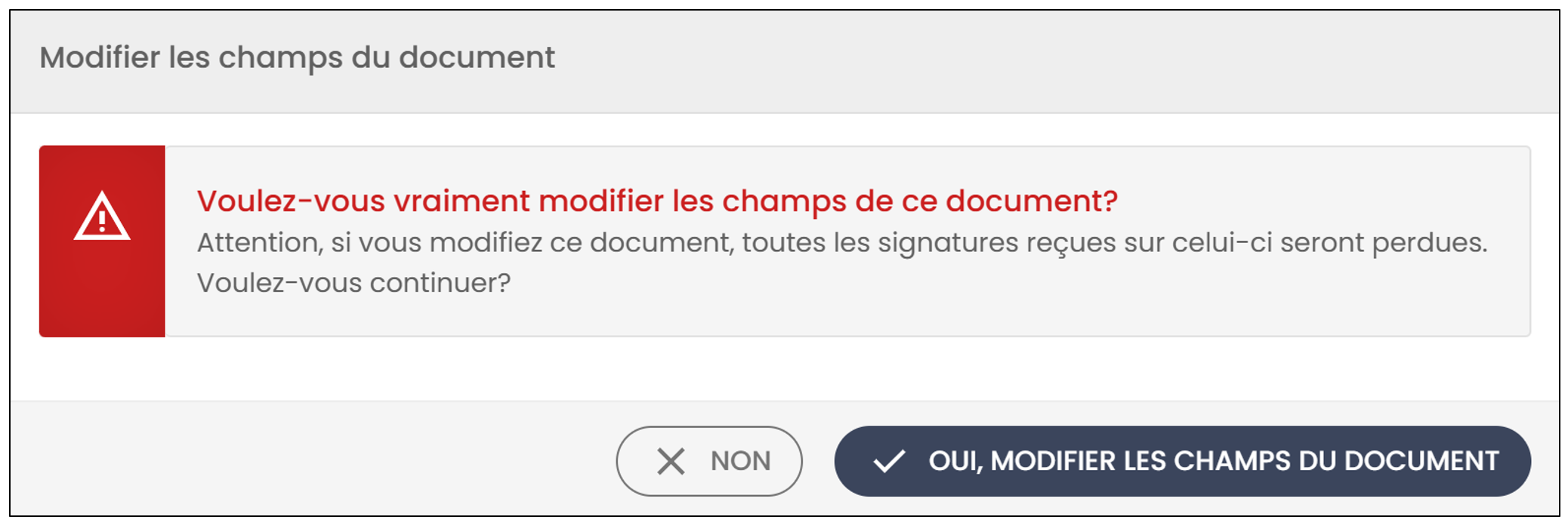Click empty footer area left of NON
This screenshot has width=1568, height=529.
[302, 461]
